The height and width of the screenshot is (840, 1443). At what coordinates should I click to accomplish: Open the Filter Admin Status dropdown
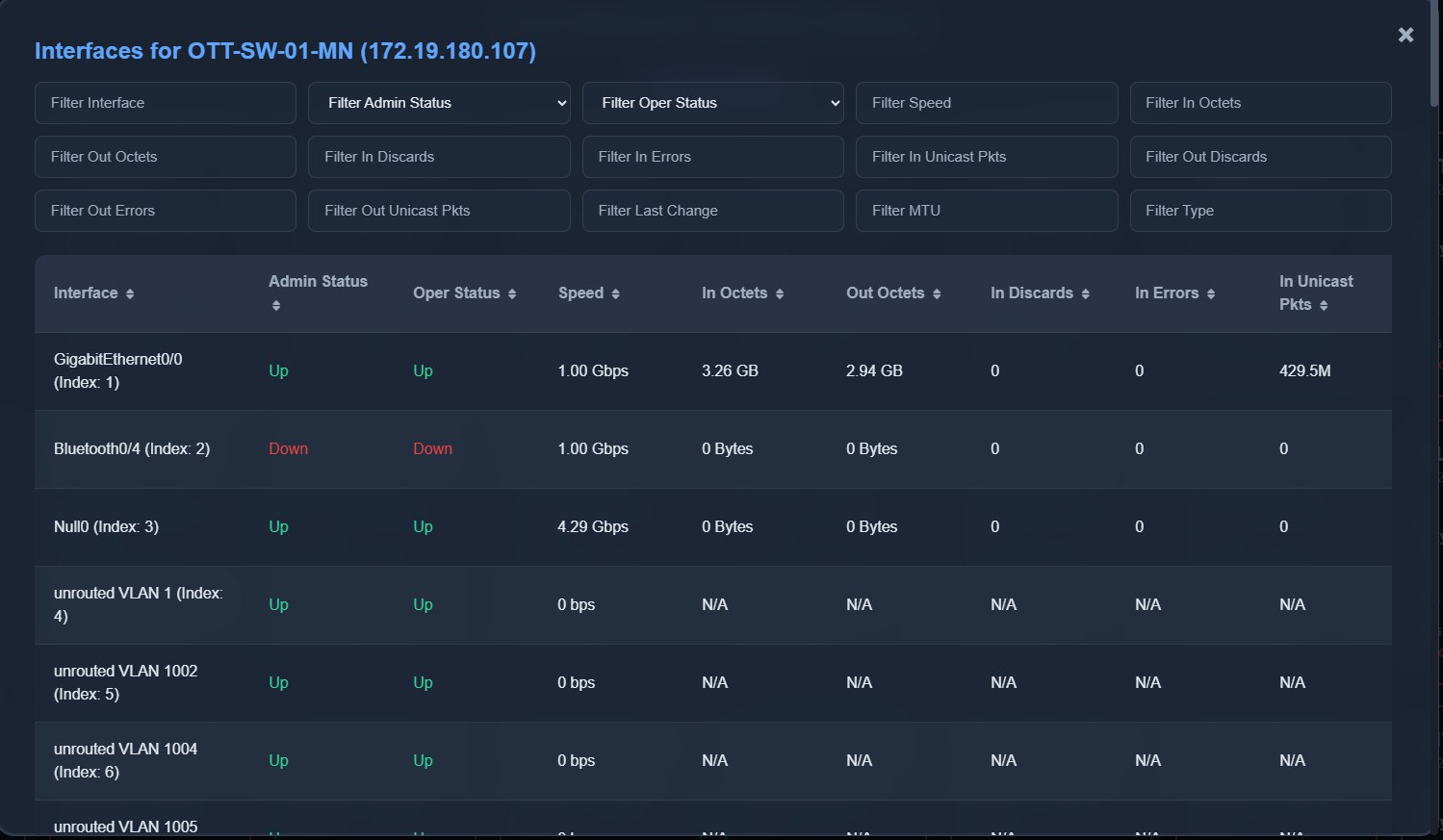click(x=439, y=103)
